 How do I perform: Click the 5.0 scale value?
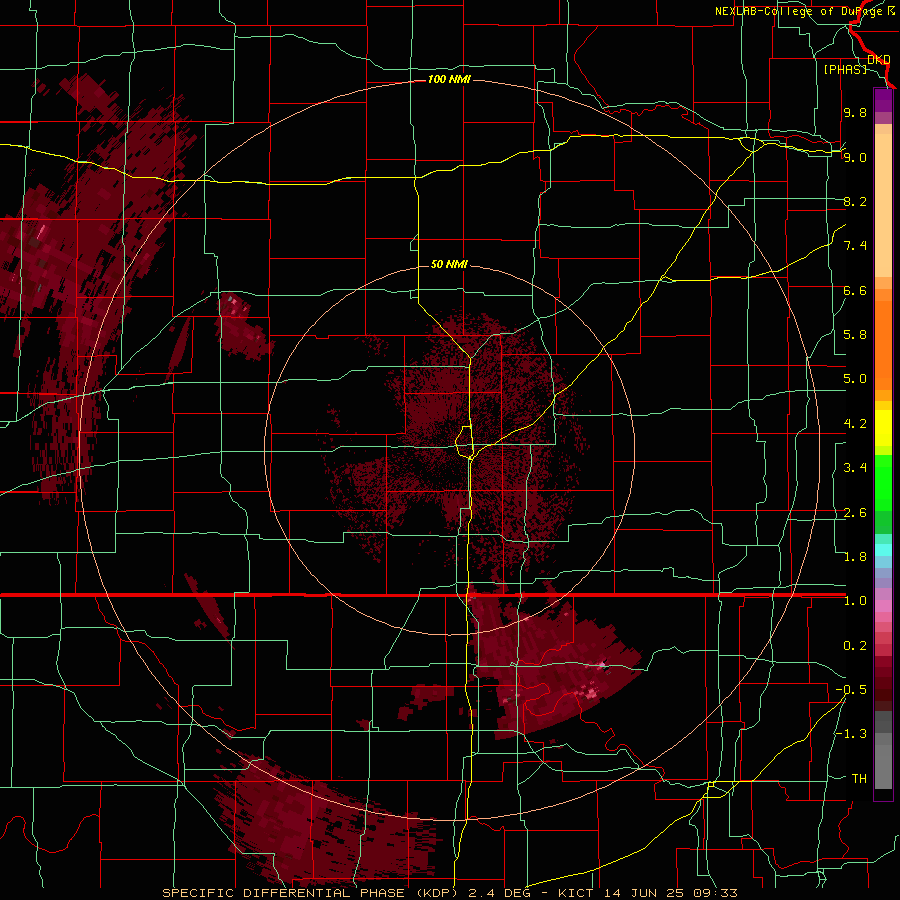click(x=855, y=379)
